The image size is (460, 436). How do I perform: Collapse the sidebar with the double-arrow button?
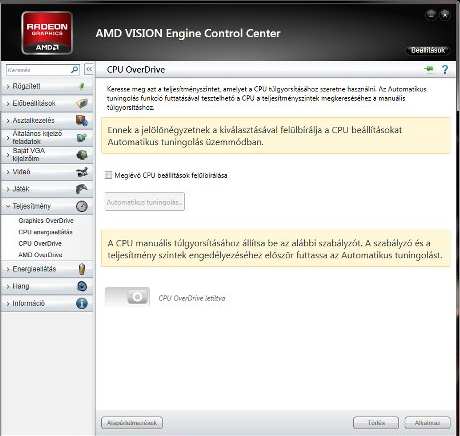coord(89,69)
